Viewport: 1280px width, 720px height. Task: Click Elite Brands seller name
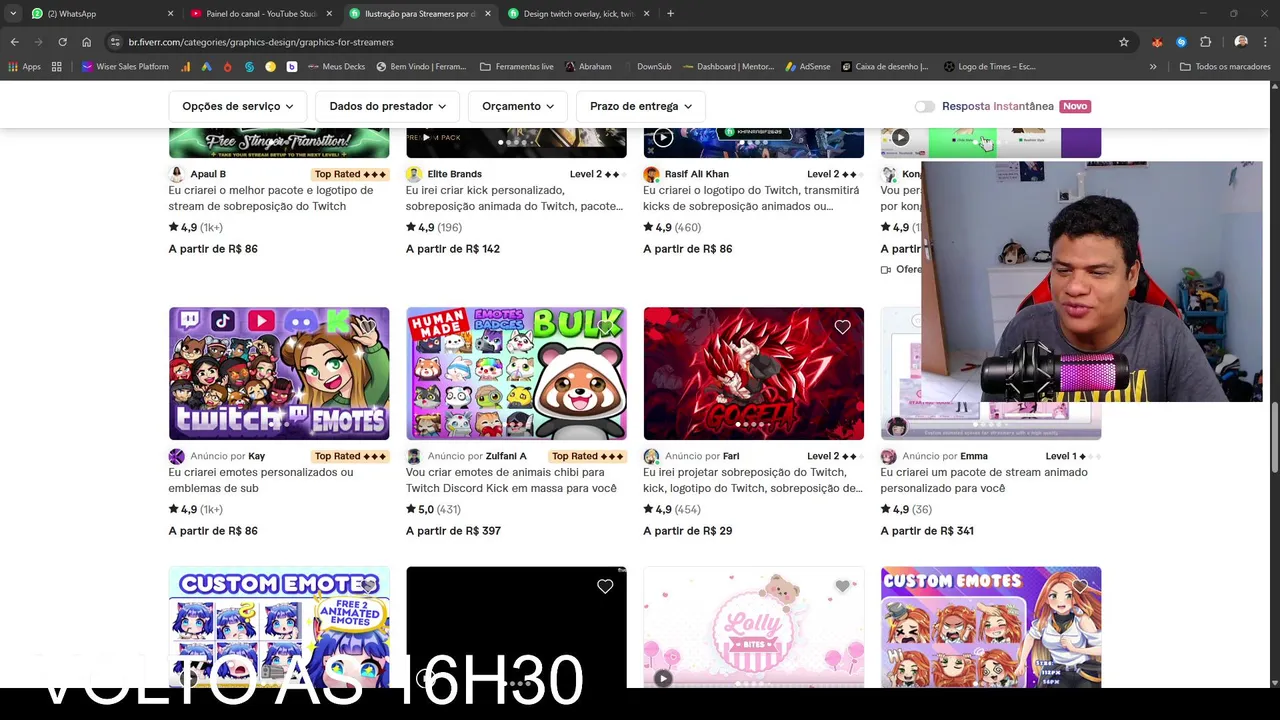point(455,174)
